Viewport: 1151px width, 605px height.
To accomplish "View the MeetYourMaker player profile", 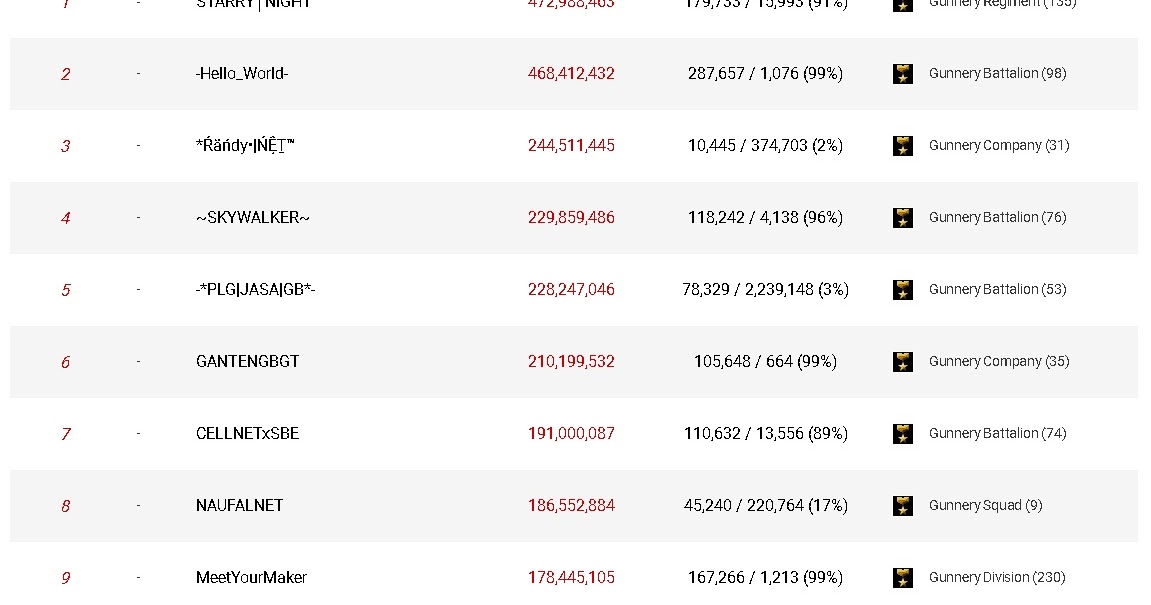I will coord(251,578).
